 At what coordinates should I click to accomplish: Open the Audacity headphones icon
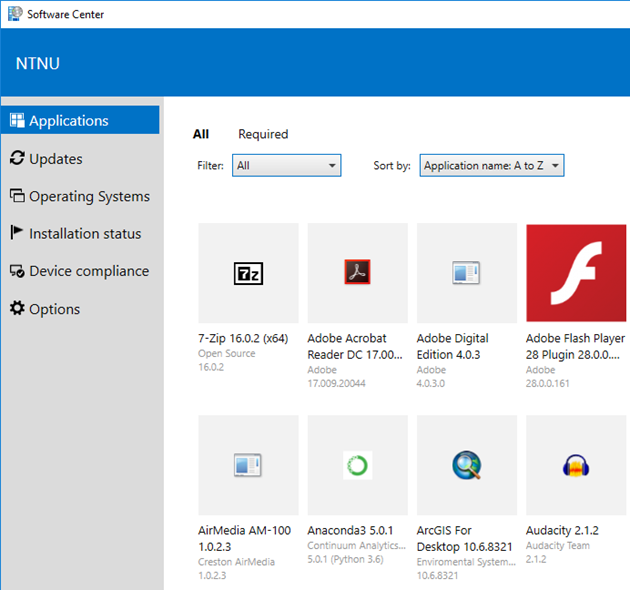[576, 466]
